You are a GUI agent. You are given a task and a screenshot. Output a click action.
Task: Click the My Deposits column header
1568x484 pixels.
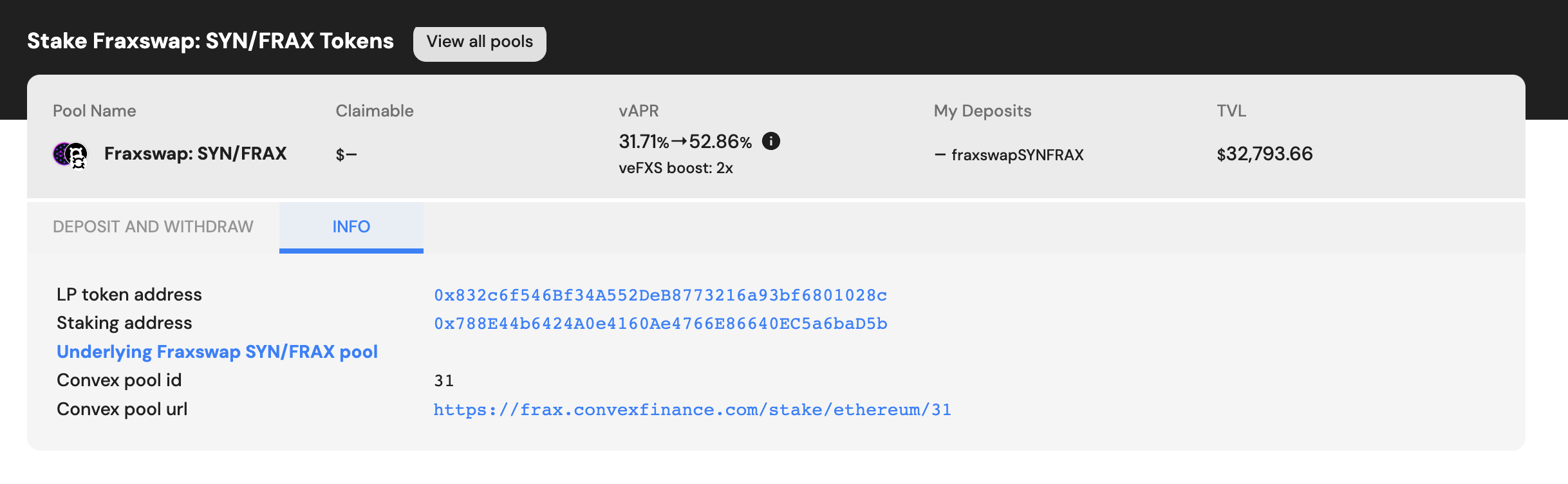coord(982,111)
